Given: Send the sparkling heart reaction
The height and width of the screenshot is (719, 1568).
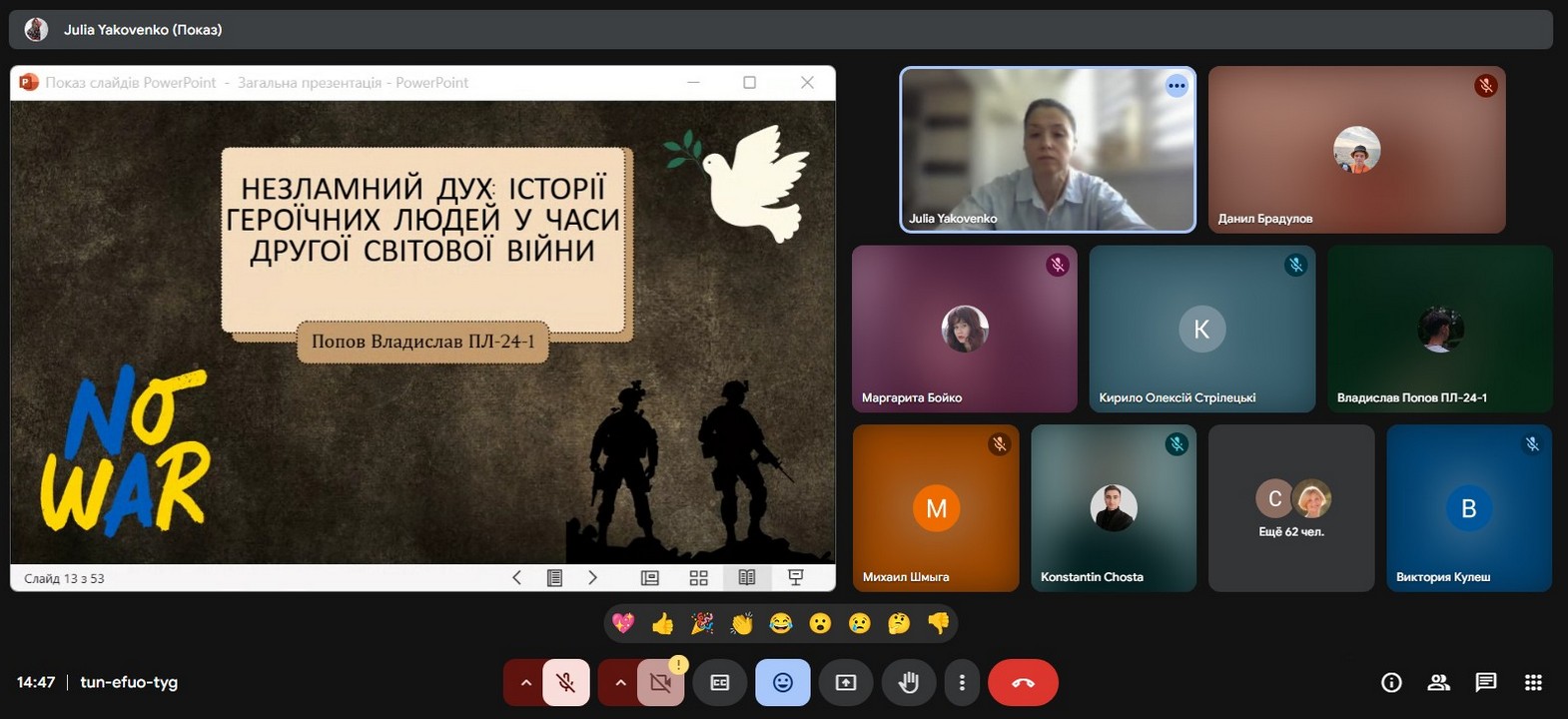Looking at the screenshot, I should pos(623,624).
